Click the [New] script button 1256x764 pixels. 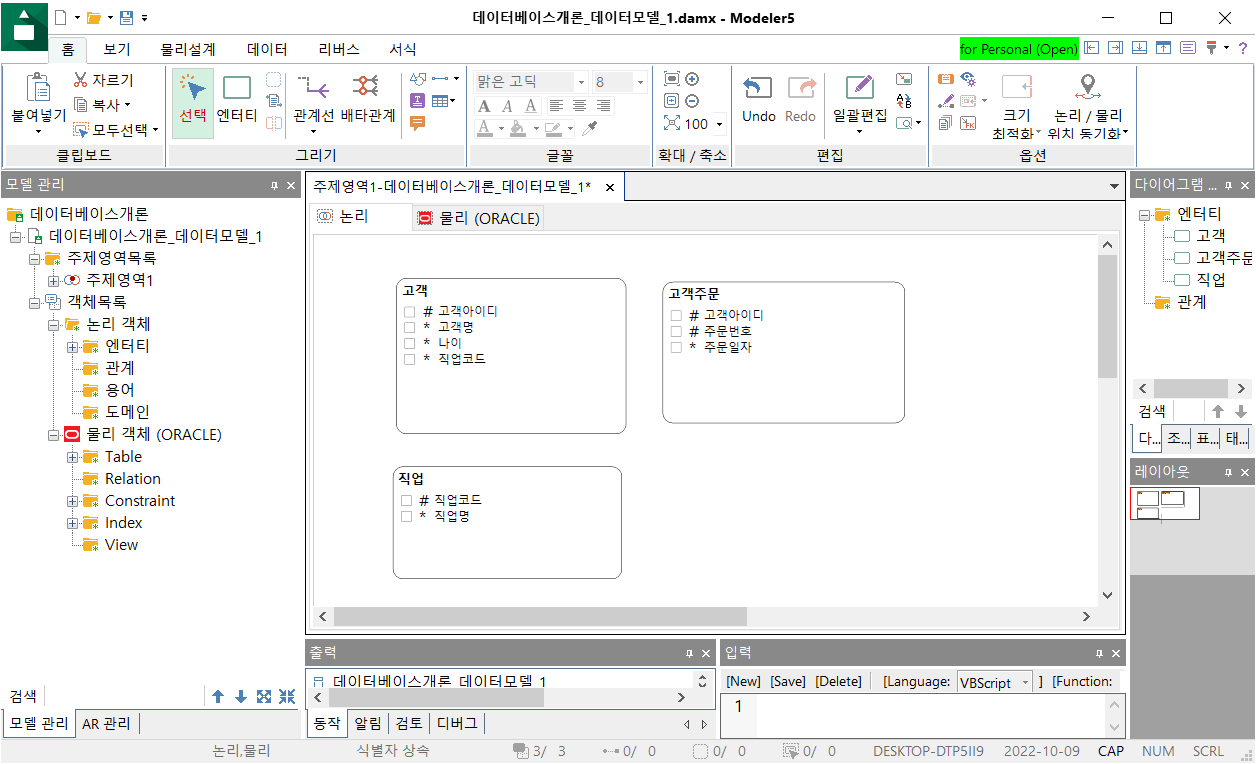744,681
